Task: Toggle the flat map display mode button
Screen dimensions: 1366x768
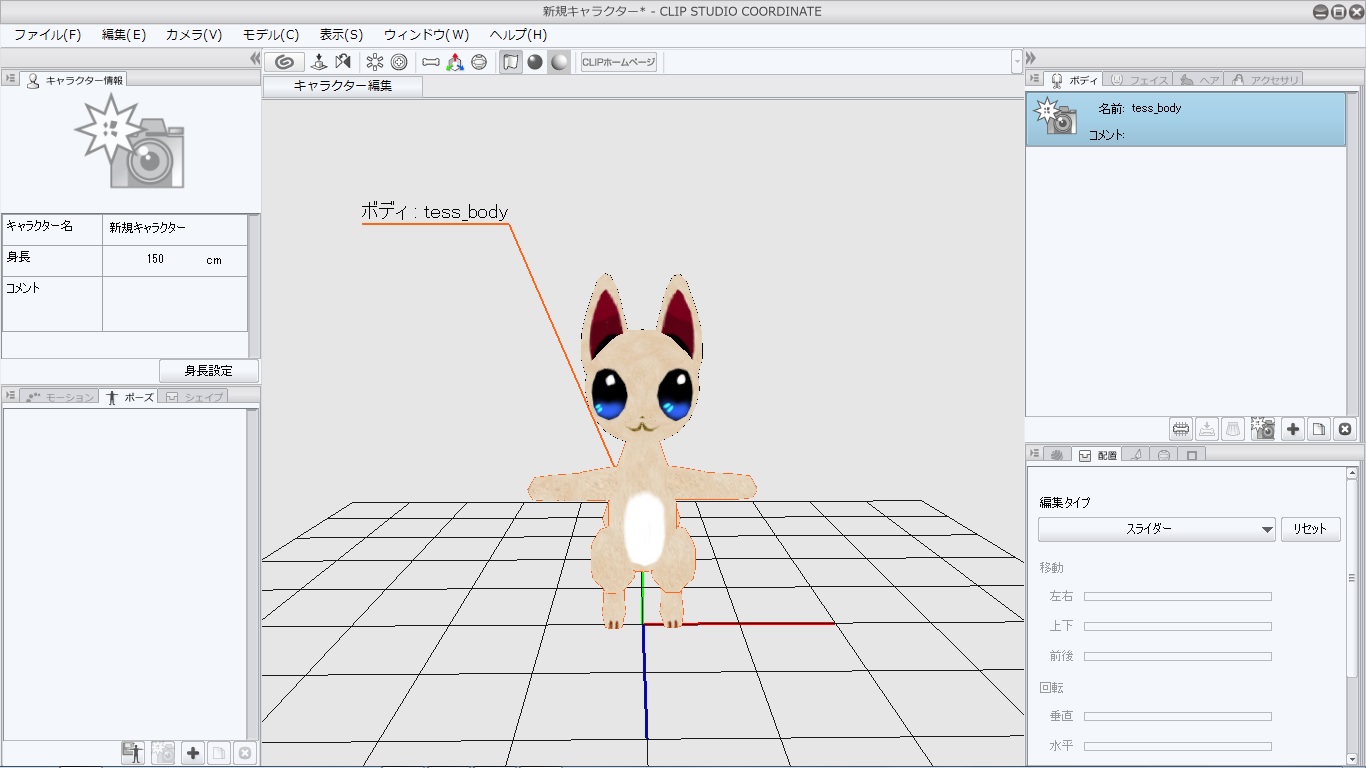Action: point(511,62)
